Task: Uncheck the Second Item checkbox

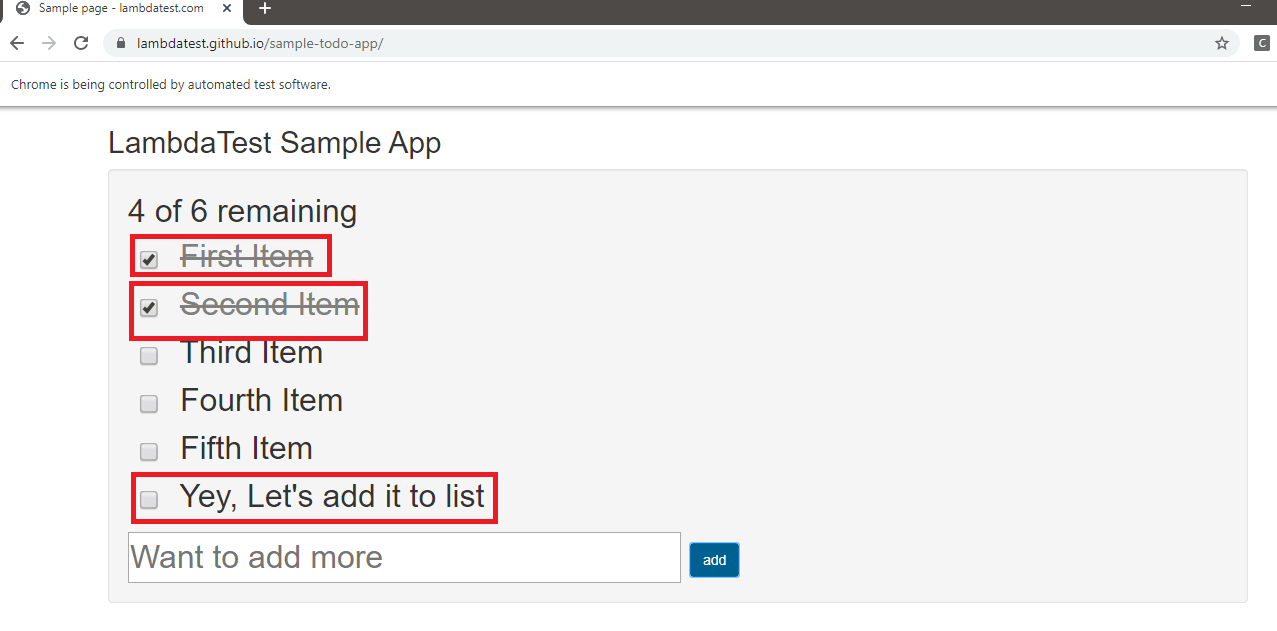Action: (x=148, y=308)
